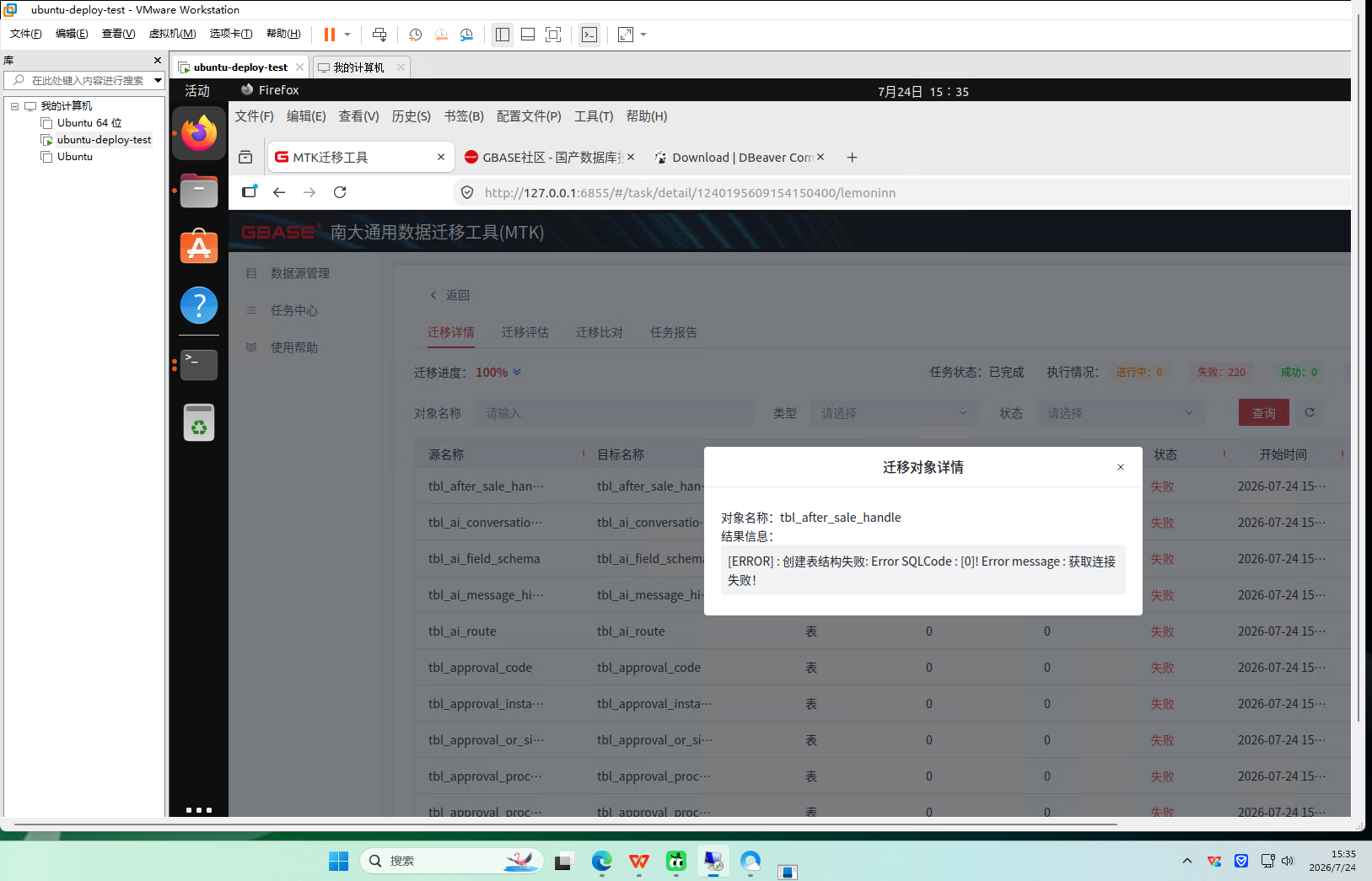
Task: Enter VMware full screen mode
Action: click(x=553, y=35)
